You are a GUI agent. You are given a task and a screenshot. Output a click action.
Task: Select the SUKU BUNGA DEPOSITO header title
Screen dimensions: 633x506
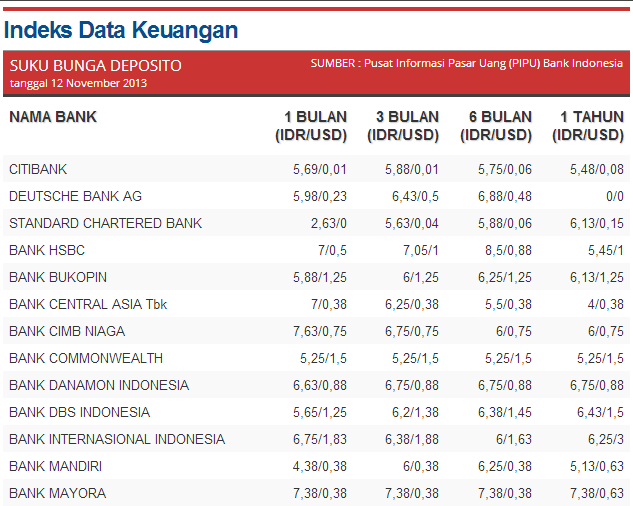(96, 65)
